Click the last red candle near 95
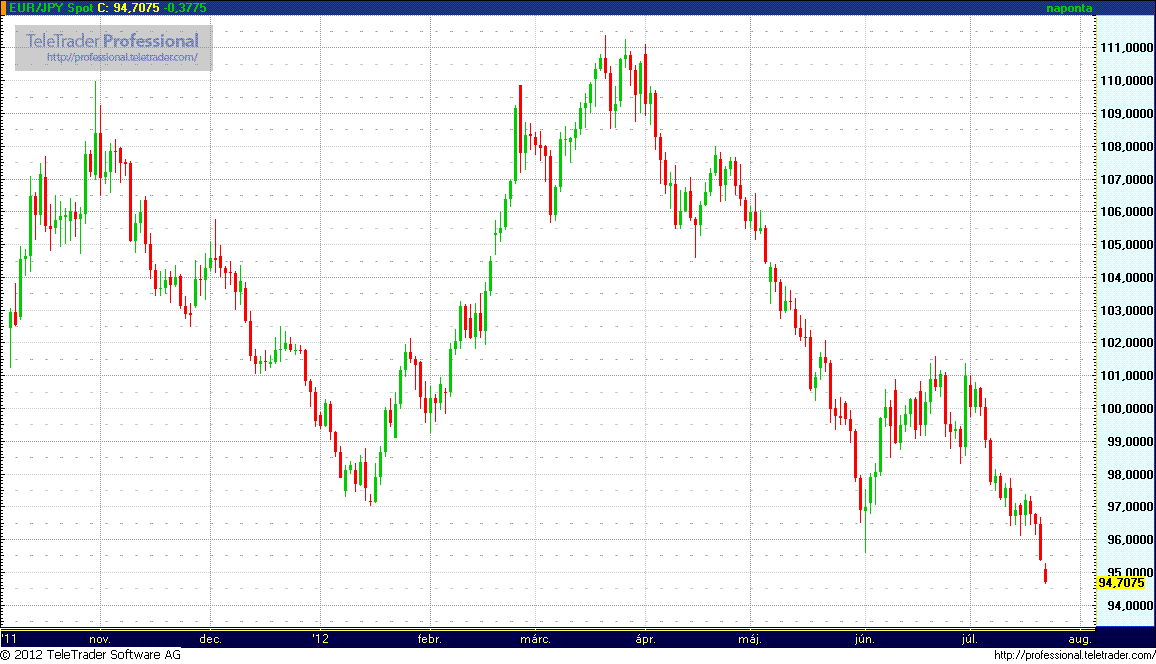The image size is (1156, 664). coord(1046,575)
